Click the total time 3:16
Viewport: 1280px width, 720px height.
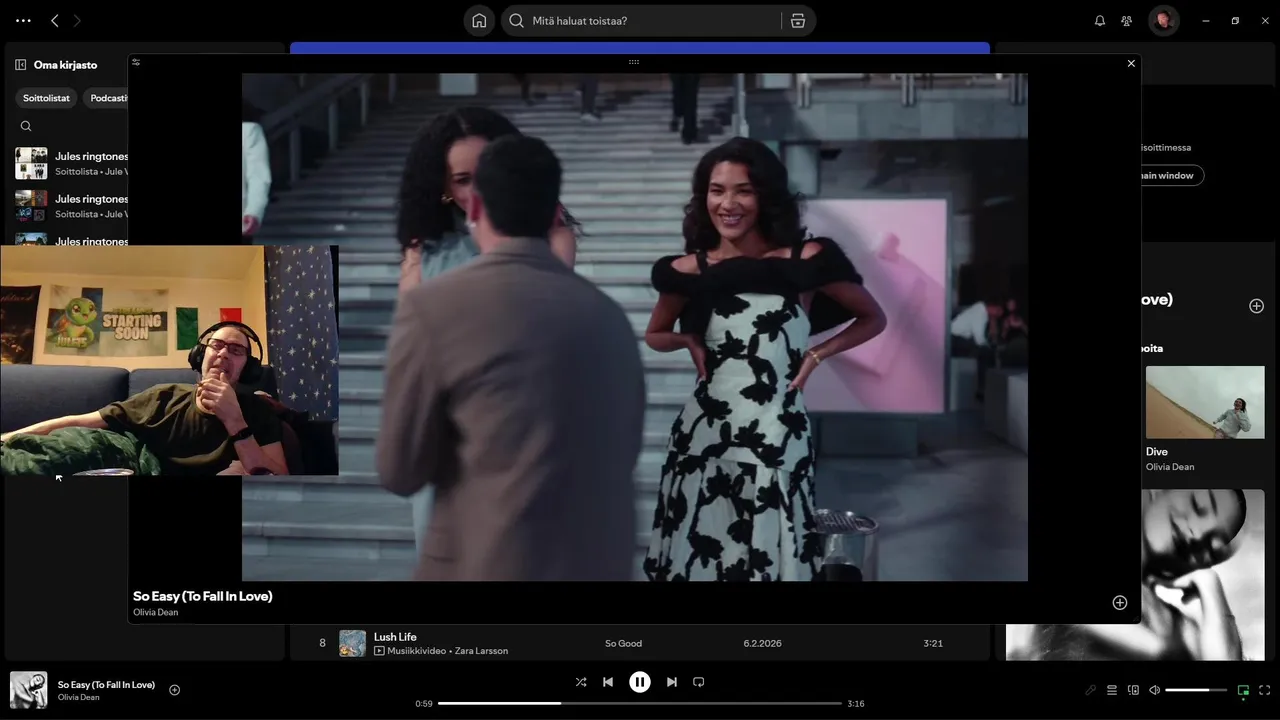click(856, 703)
